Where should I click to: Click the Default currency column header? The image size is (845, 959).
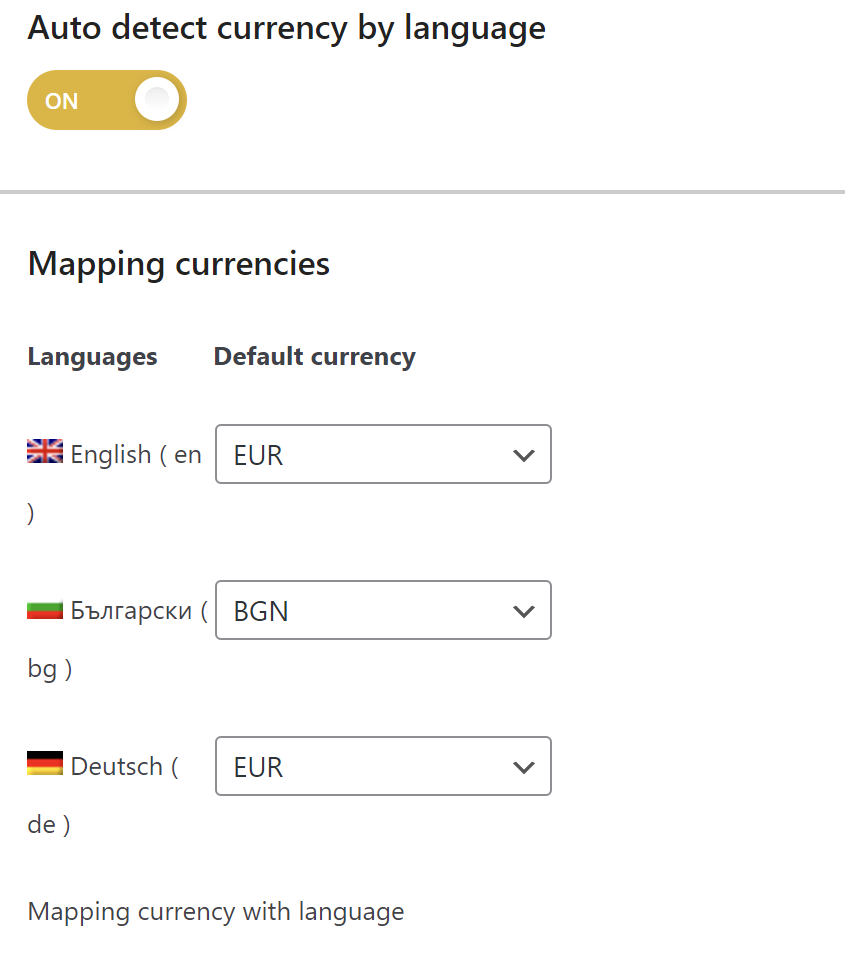314,357
